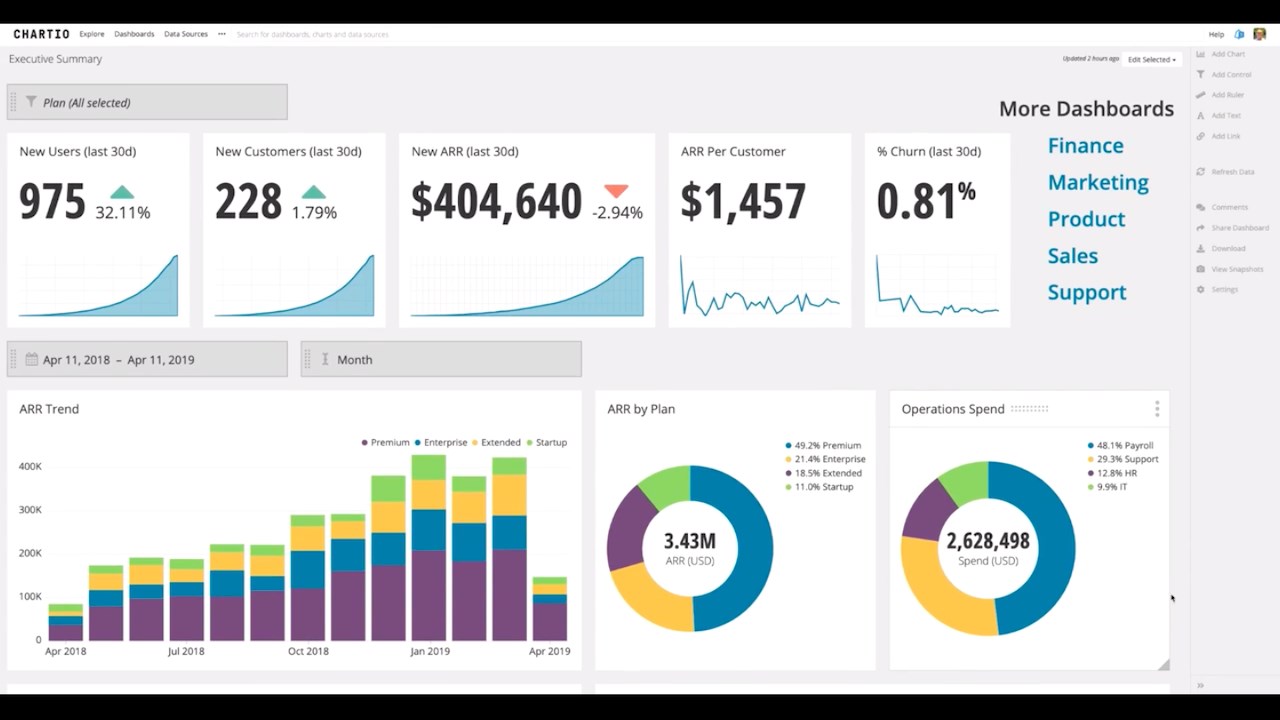Click the Refresh Data arrows icon

[1201, 172]
